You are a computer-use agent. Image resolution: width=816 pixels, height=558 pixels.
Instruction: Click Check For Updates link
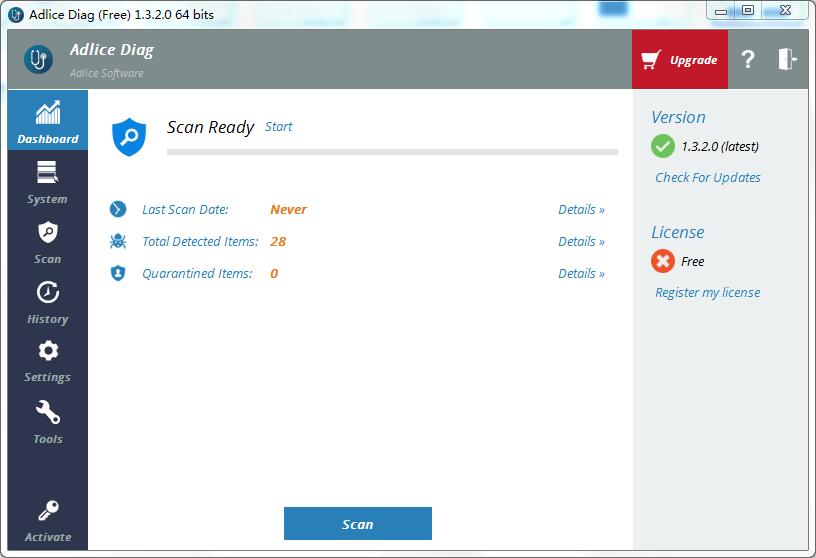tap(708, 177)
